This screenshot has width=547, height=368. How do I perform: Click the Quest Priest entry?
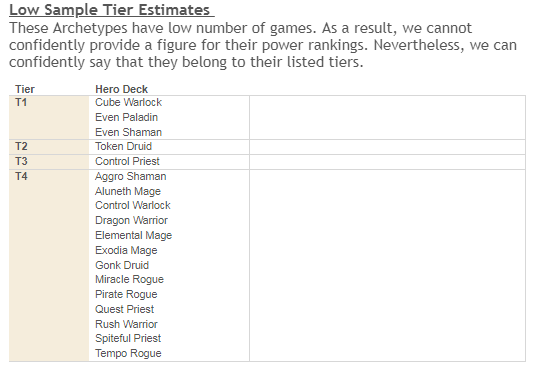[125, 309]
